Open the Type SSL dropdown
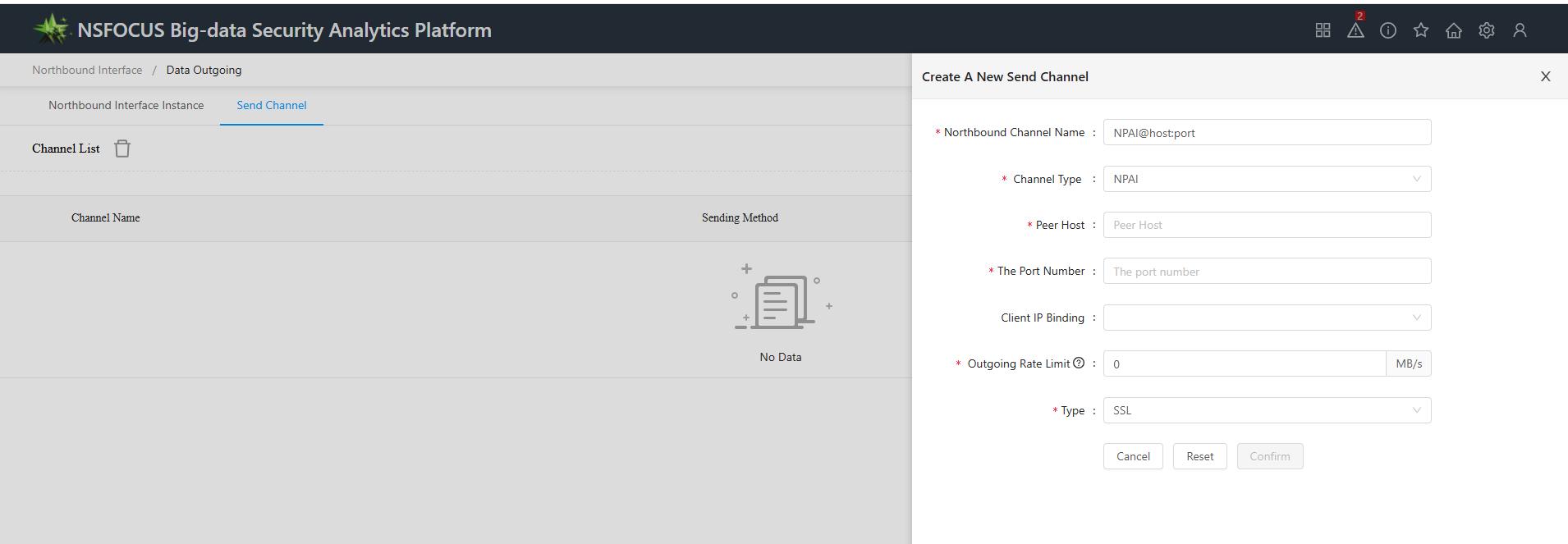Viewport: 1568px width, 544px height. [1267, 410]
